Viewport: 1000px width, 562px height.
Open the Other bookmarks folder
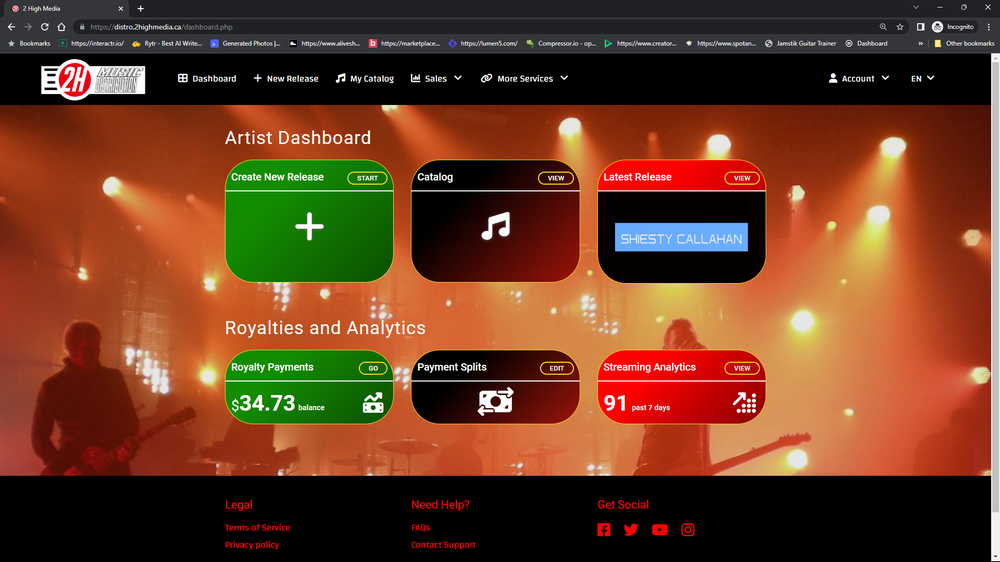point(964,43)
